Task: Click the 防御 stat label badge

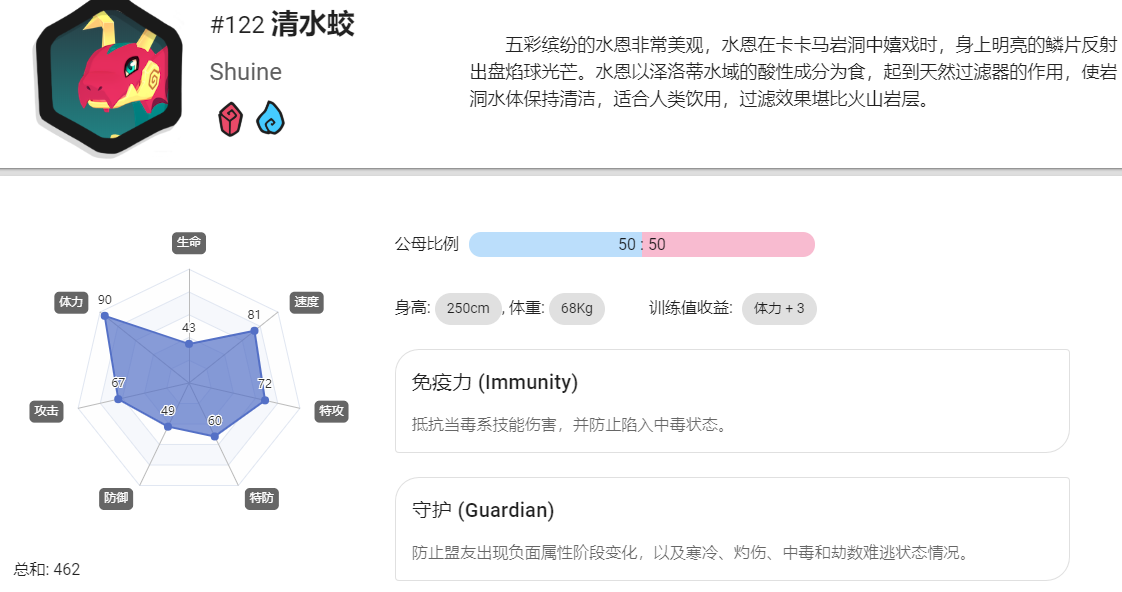Action: pos(116,498)
